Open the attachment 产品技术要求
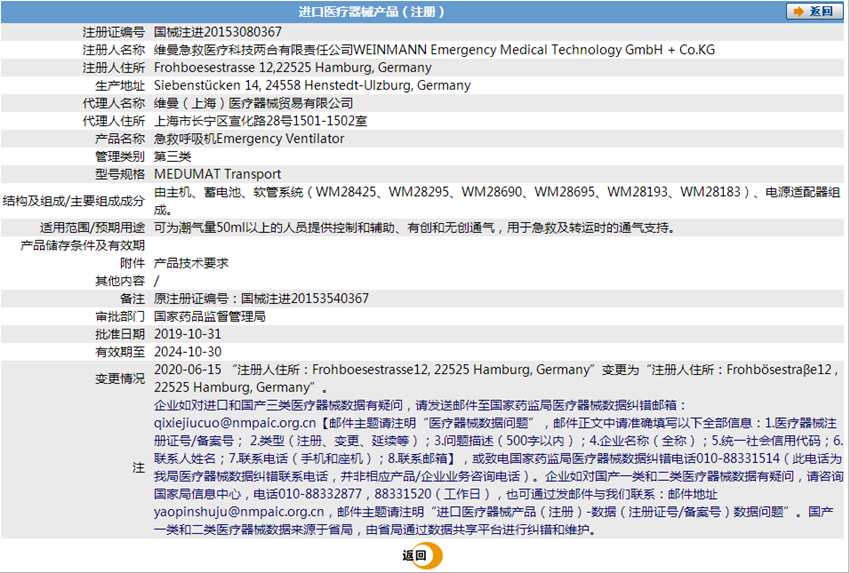Image resolution: width=850 pixels, height=573 pixels. point(191,263)
